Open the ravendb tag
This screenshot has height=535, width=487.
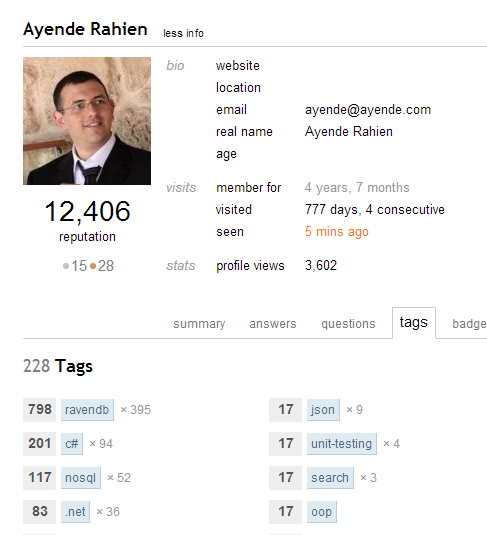[x=87, y=409]
